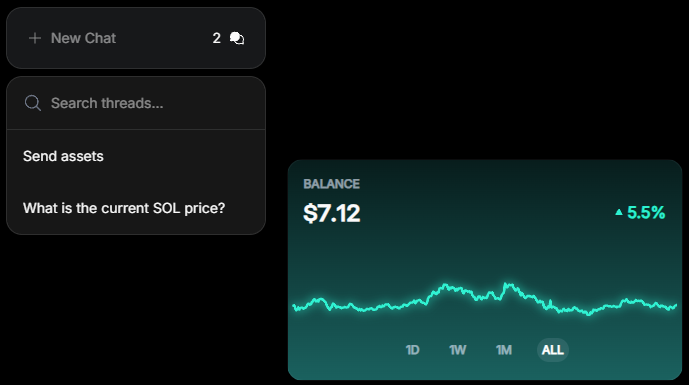
Task: Click the 5.5% change percentage
Action: 646,213
